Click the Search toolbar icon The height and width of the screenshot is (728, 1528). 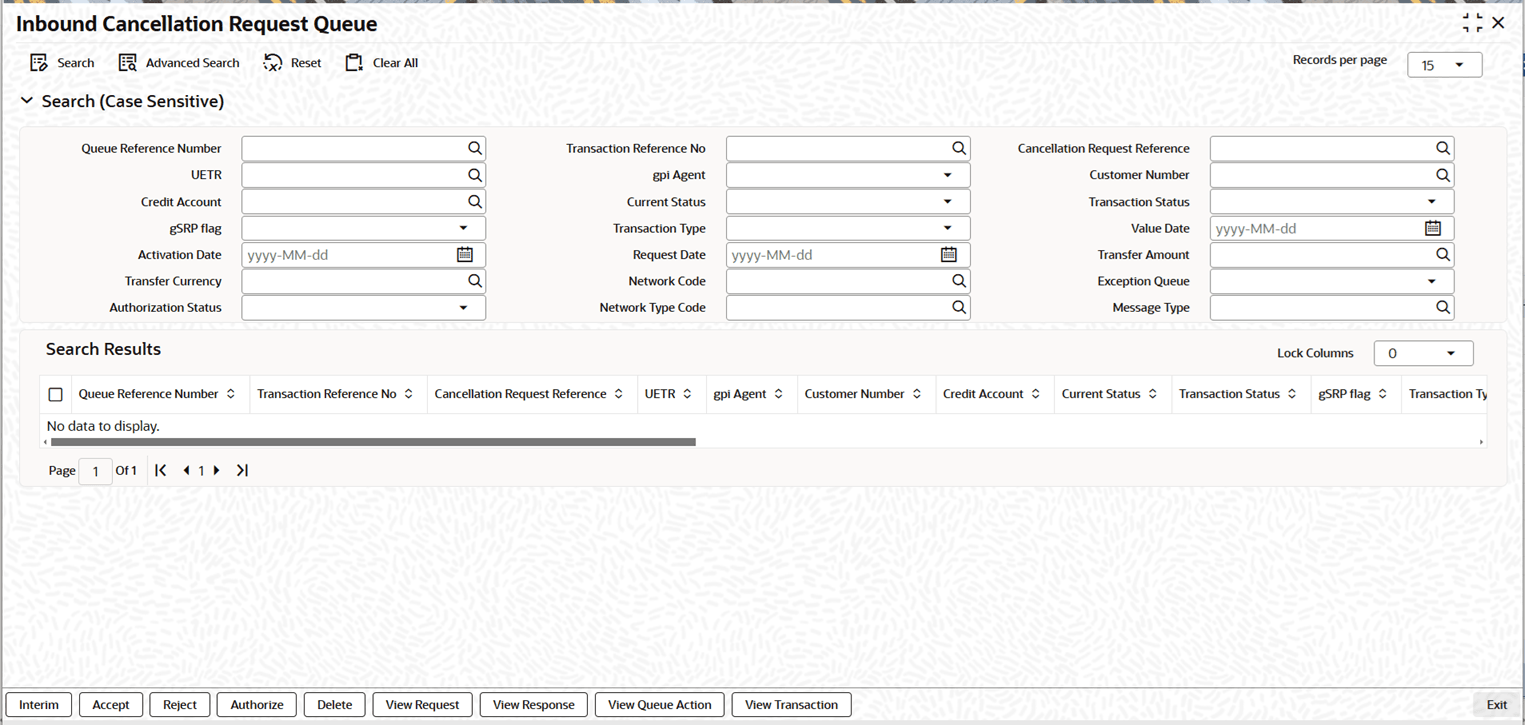[x=39, y=63]
